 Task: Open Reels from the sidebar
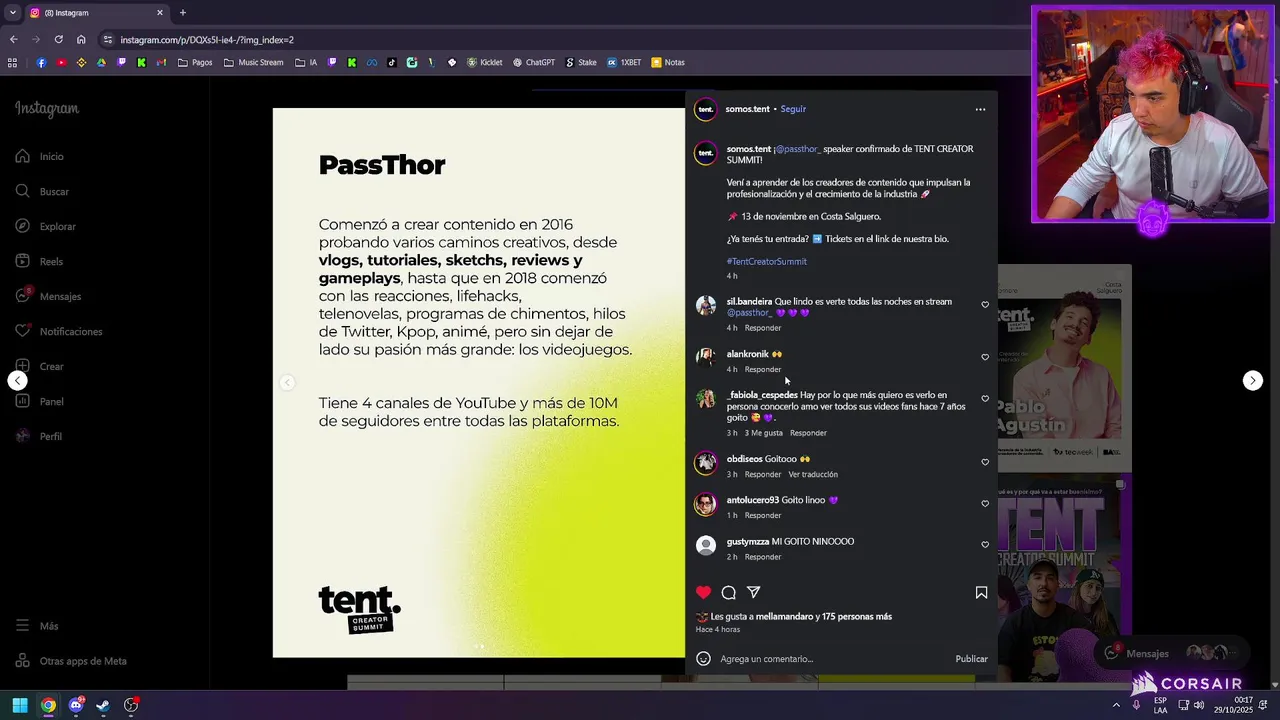click(40, 261)
